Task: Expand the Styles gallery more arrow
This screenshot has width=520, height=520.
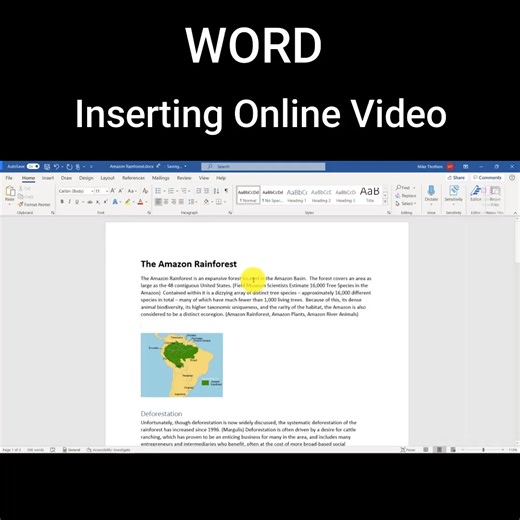Action: (385, 202)
